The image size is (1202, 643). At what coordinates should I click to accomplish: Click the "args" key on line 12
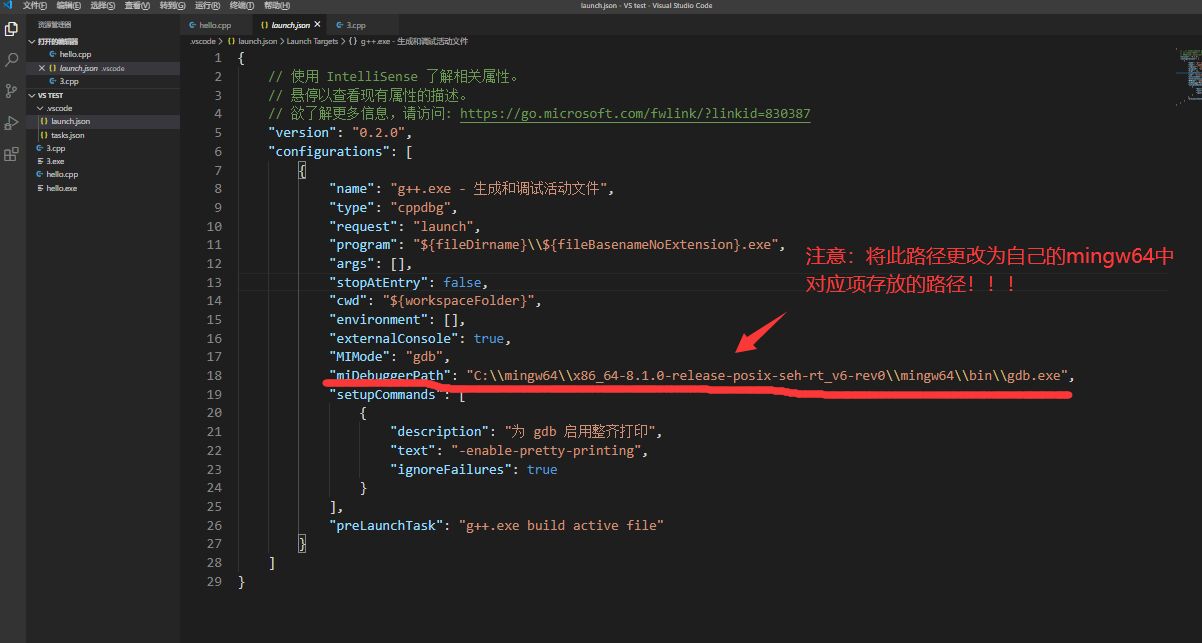pyautogui.click(x=351, y=264)
